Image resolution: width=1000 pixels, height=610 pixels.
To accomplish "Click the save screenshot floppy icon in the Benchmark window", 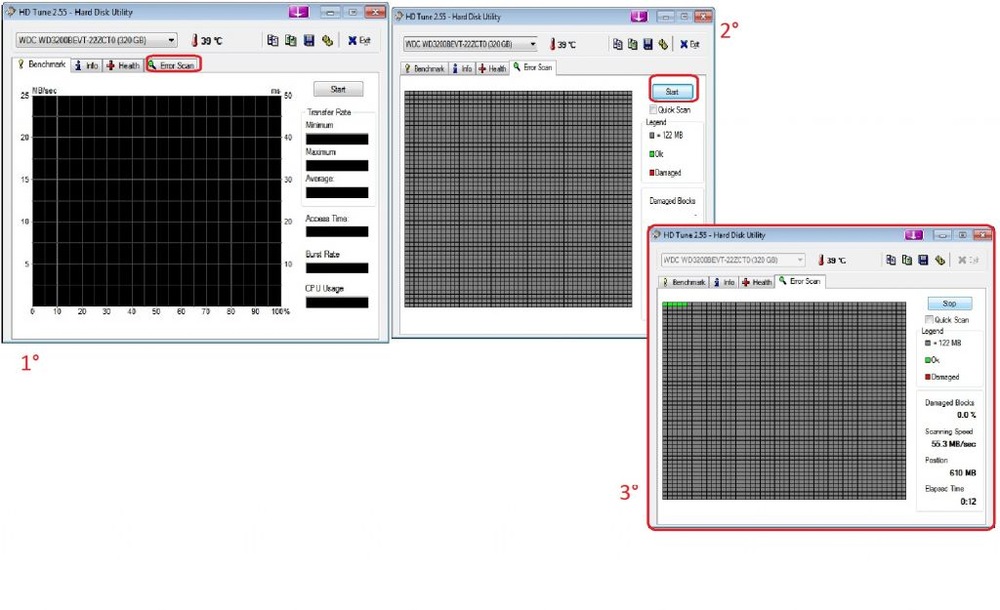I will (309, 40).
